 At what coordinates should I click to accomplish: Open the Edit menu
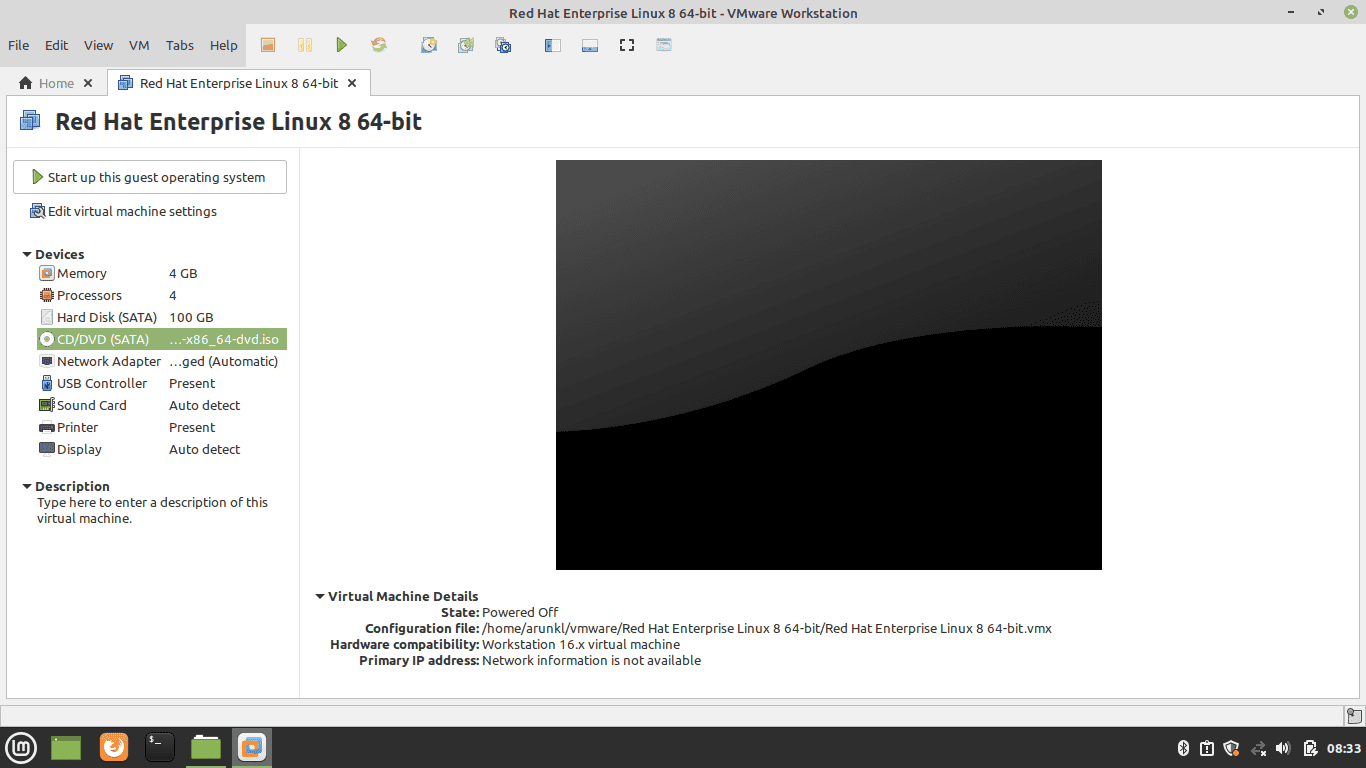click(x=57, y=45)
